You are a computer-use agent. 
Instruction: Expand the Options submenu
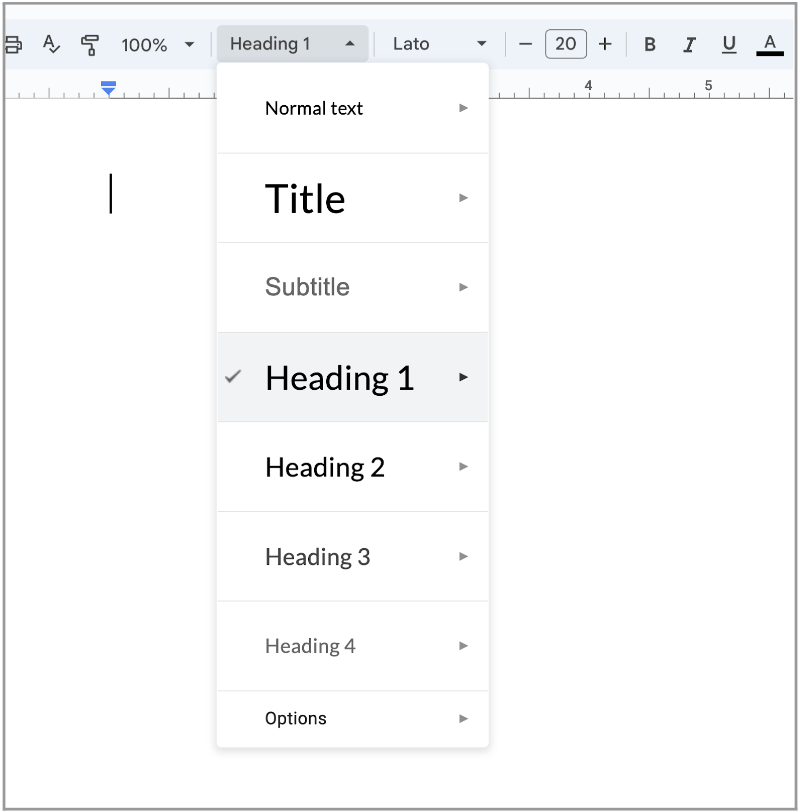pyautogui.click(x=462, y=718)
